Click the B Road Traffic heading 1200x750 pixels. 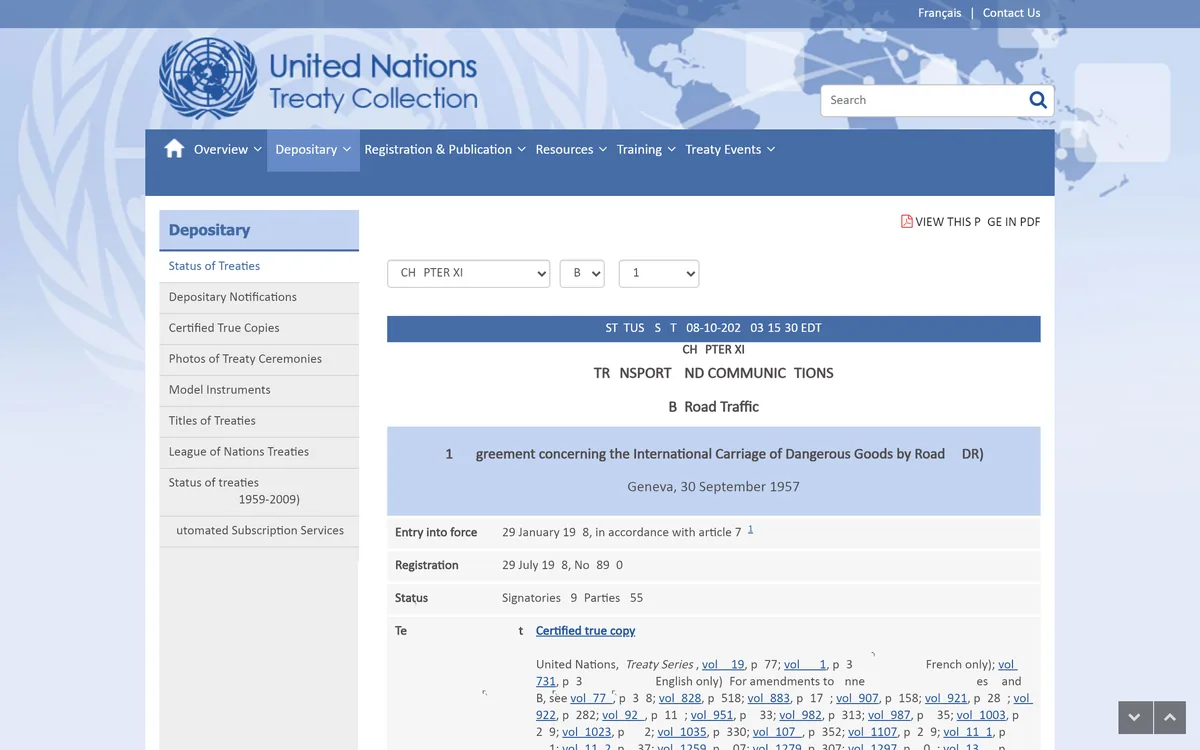714,407
